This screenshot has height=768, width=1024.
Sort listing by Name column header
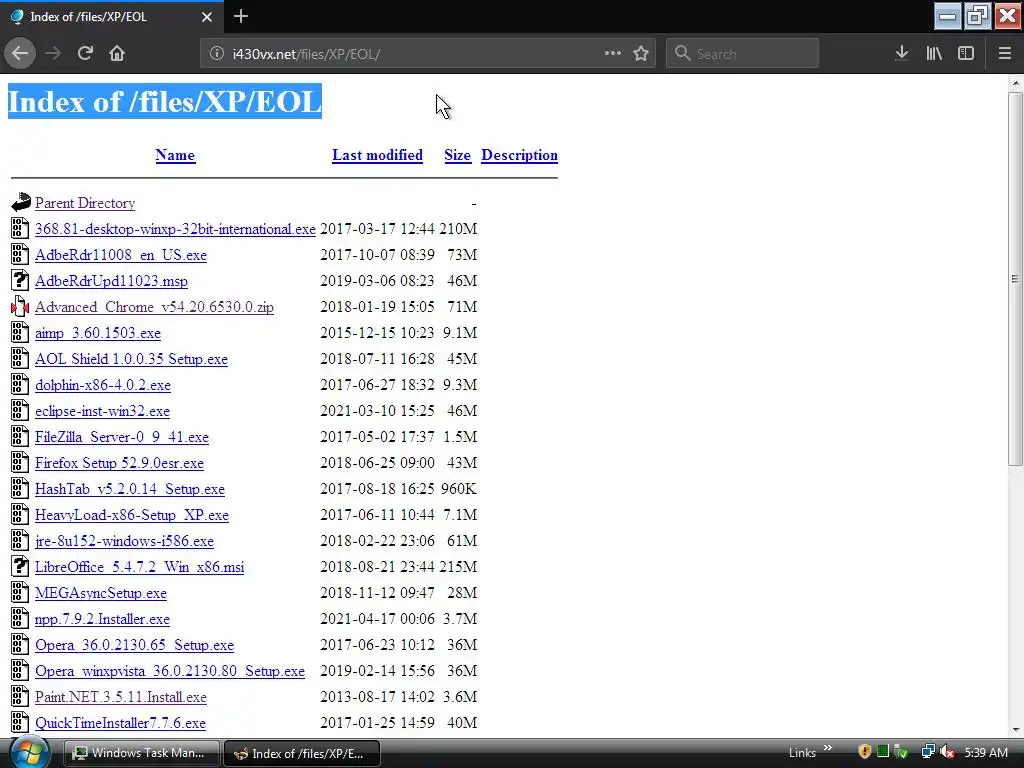point(175,155)
